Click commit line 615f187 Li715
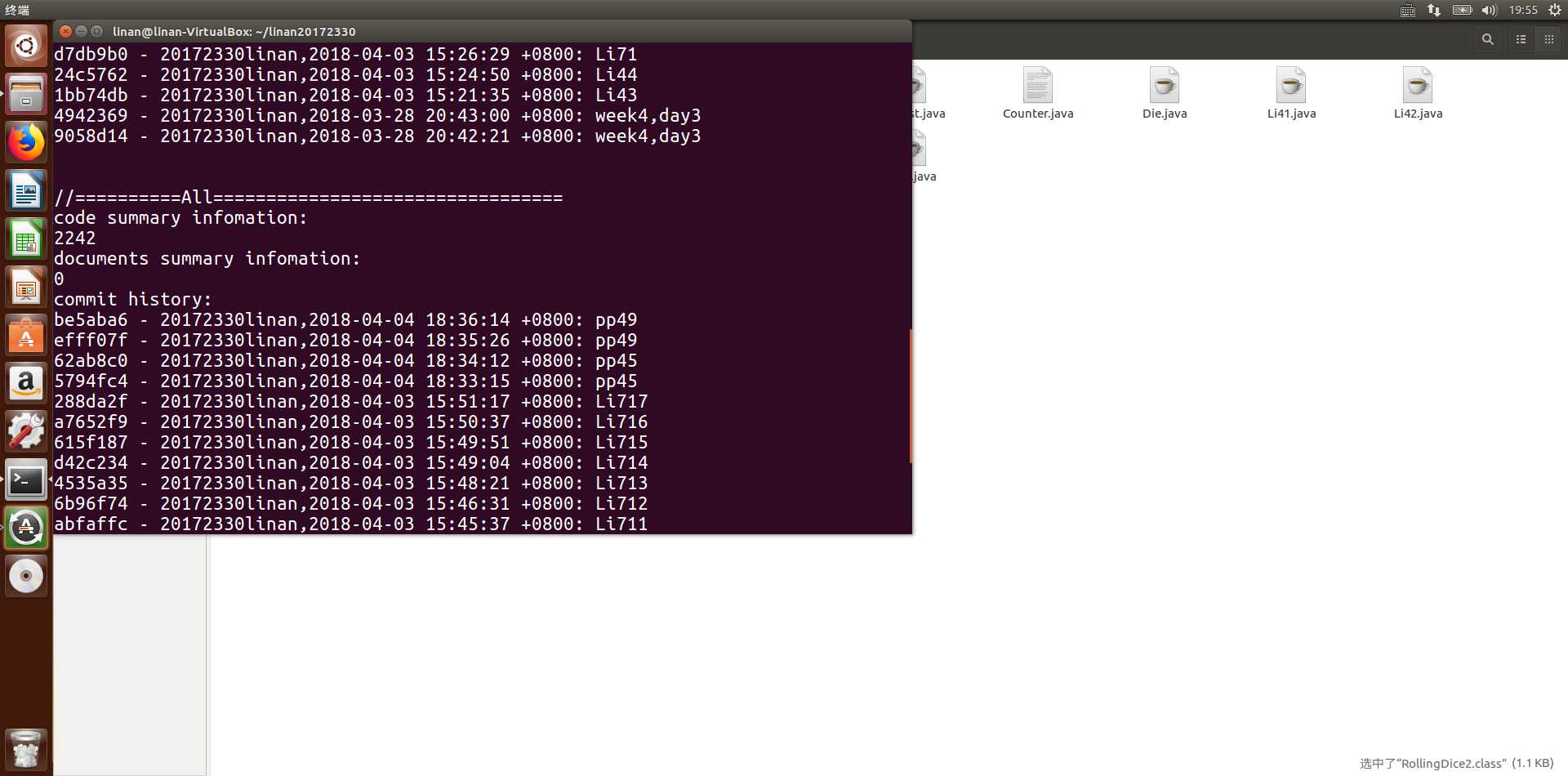The image size is (1568, 776). (x=350, y=442)
